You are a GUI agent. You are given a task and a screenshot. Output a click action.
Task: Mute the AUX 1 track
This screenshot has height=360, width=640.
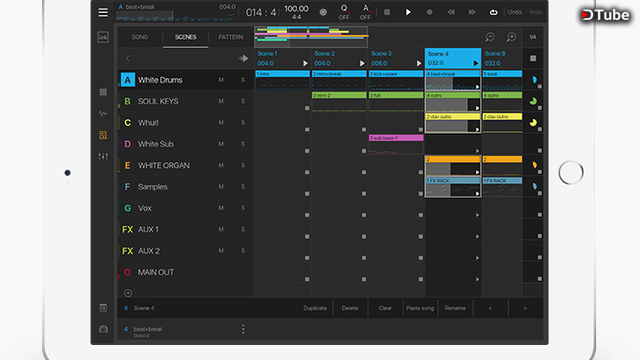point(221,229)
